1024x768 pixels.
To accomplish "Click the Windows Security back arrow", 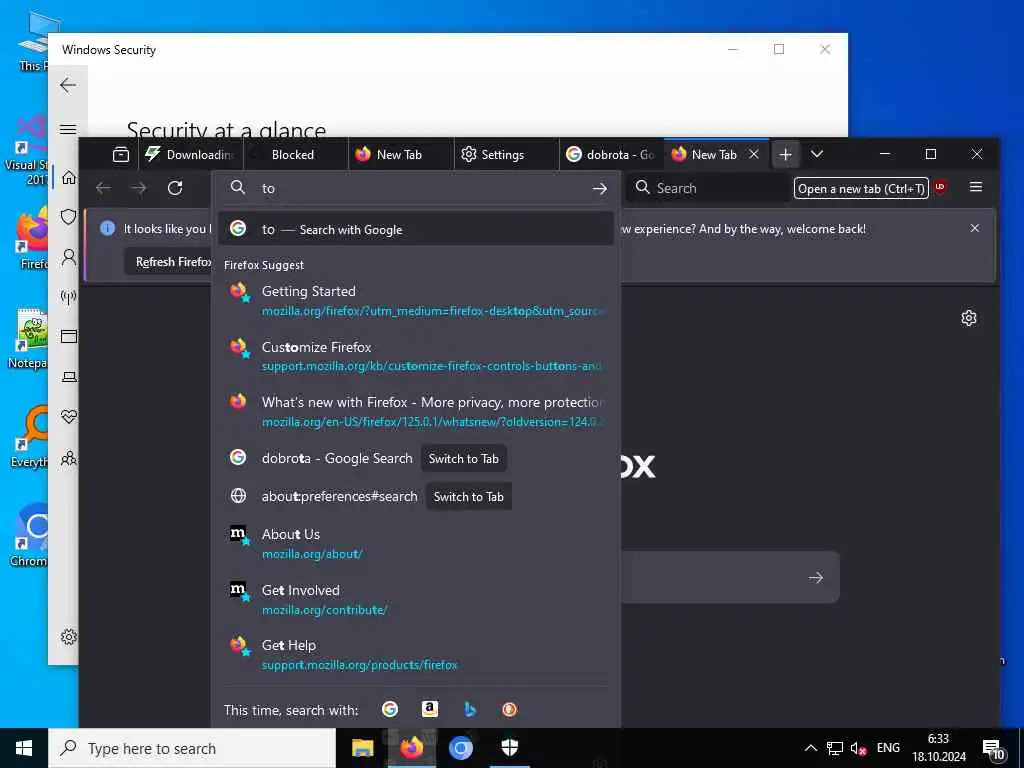I will tap(68, 85).
